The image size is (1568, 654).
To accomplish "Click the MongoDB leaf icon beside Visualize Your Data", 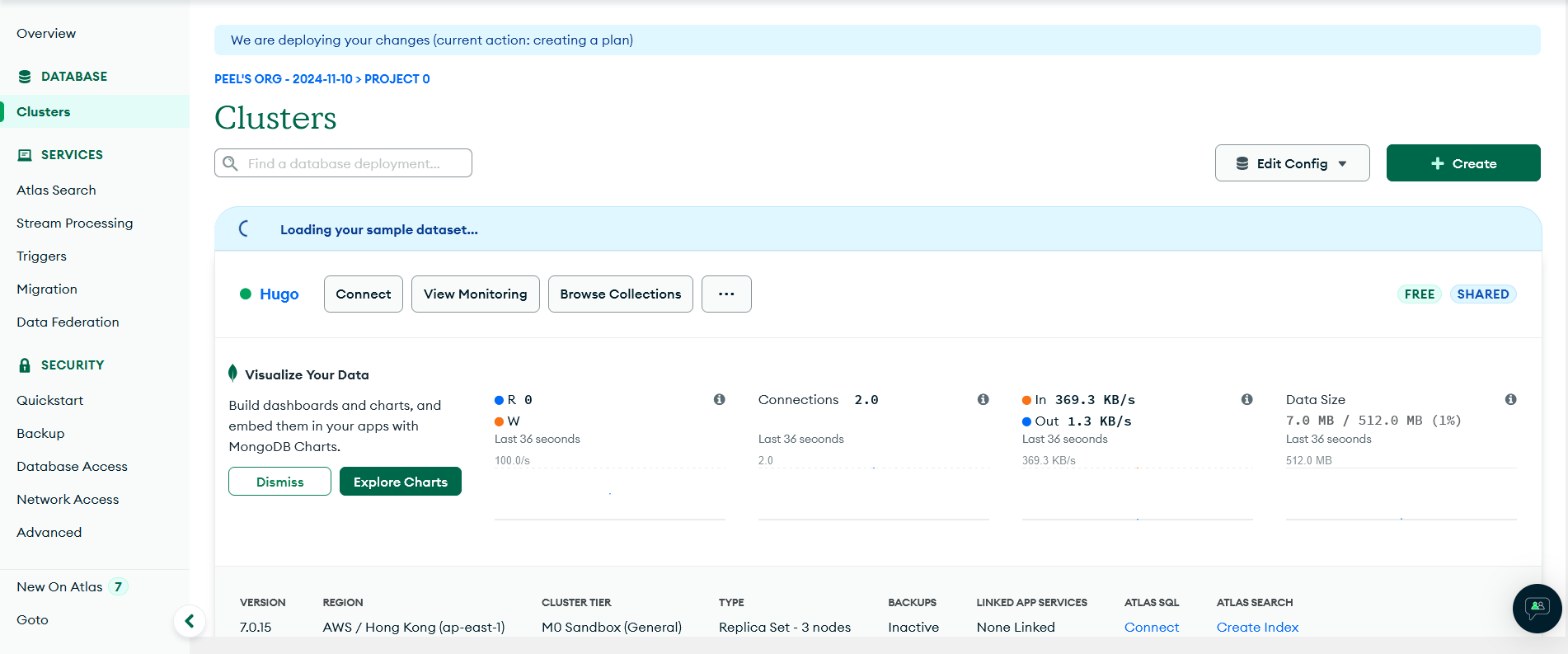I will click(232, 374).
